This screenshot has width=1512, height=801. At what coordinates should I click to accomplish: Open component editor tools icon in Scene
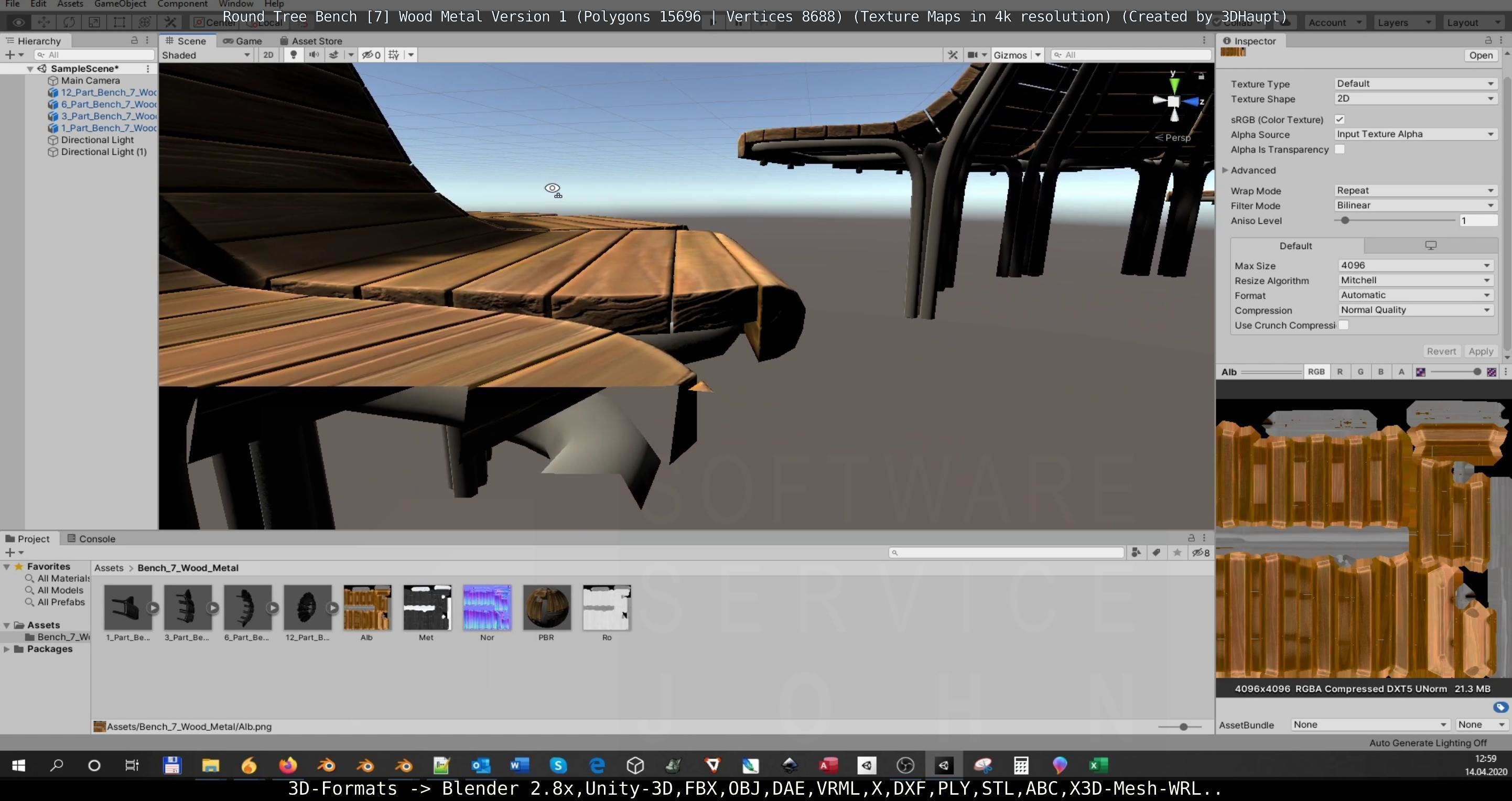tap(953, 55)
